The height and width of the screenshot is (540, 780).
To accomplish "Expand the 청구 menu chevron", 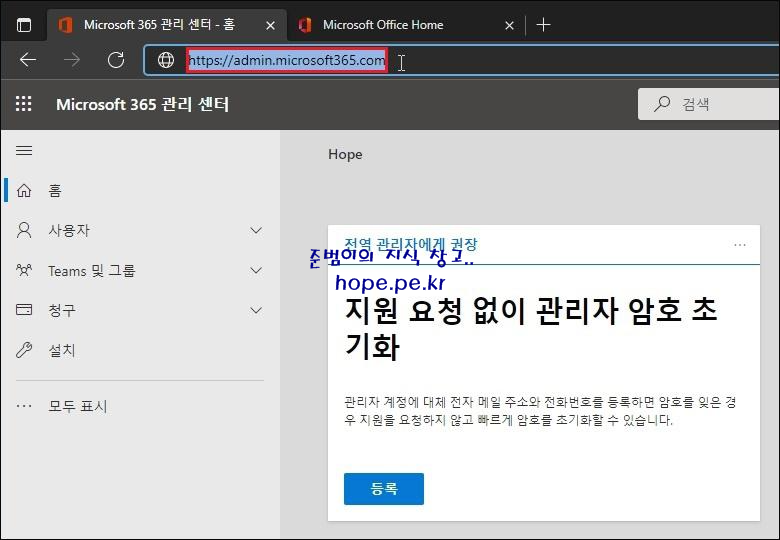I will (256, 310).
